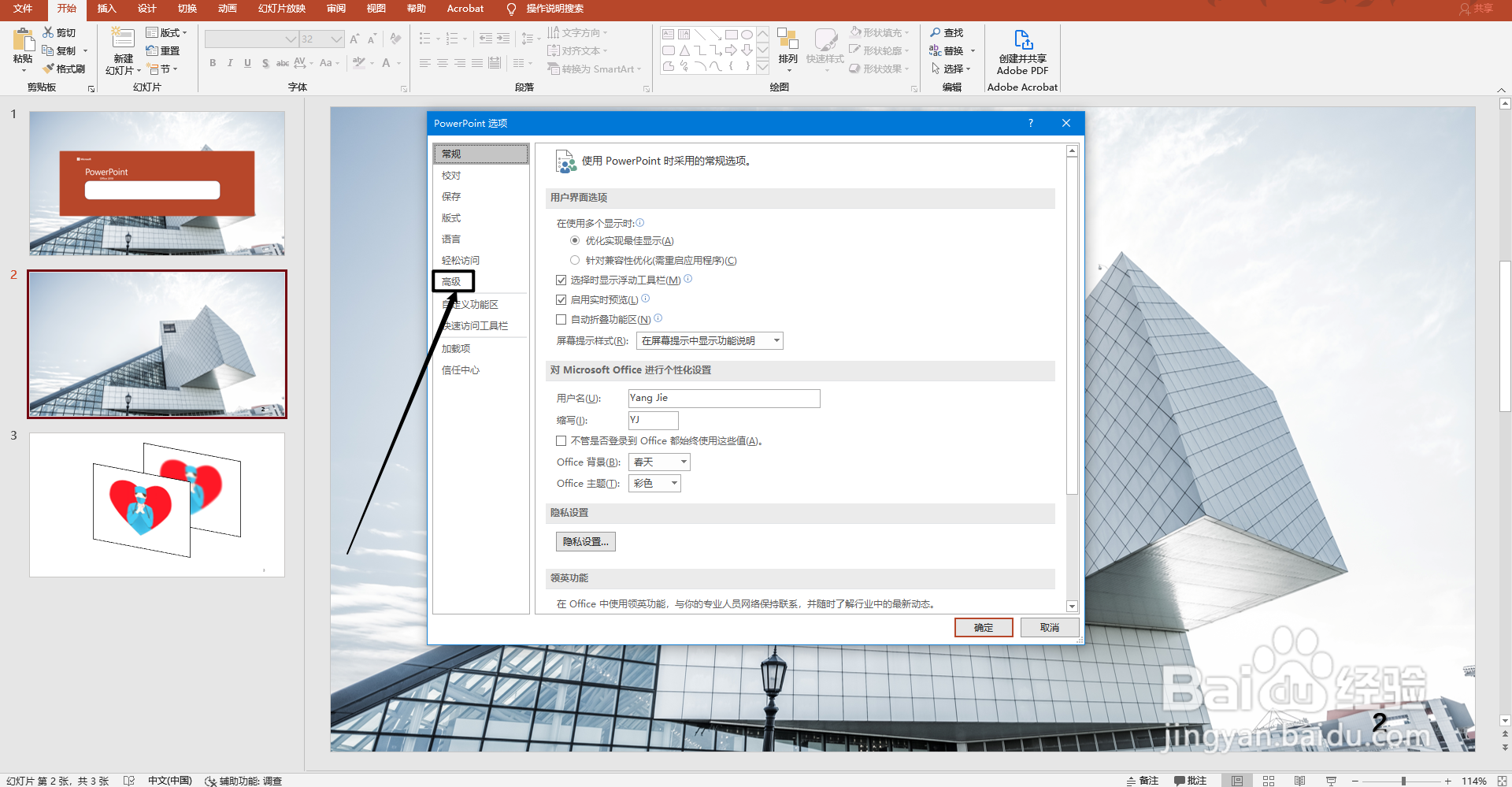Click the OK button in options dialog

984,627
